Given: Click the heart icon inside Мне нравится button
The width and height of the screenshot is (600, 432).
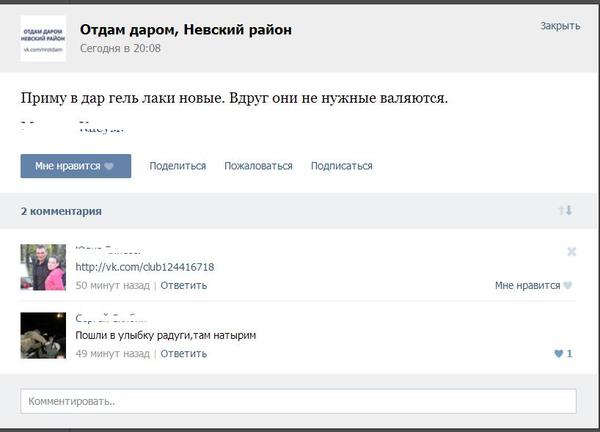Looking at the screenshot, I should tap(109, 166).
